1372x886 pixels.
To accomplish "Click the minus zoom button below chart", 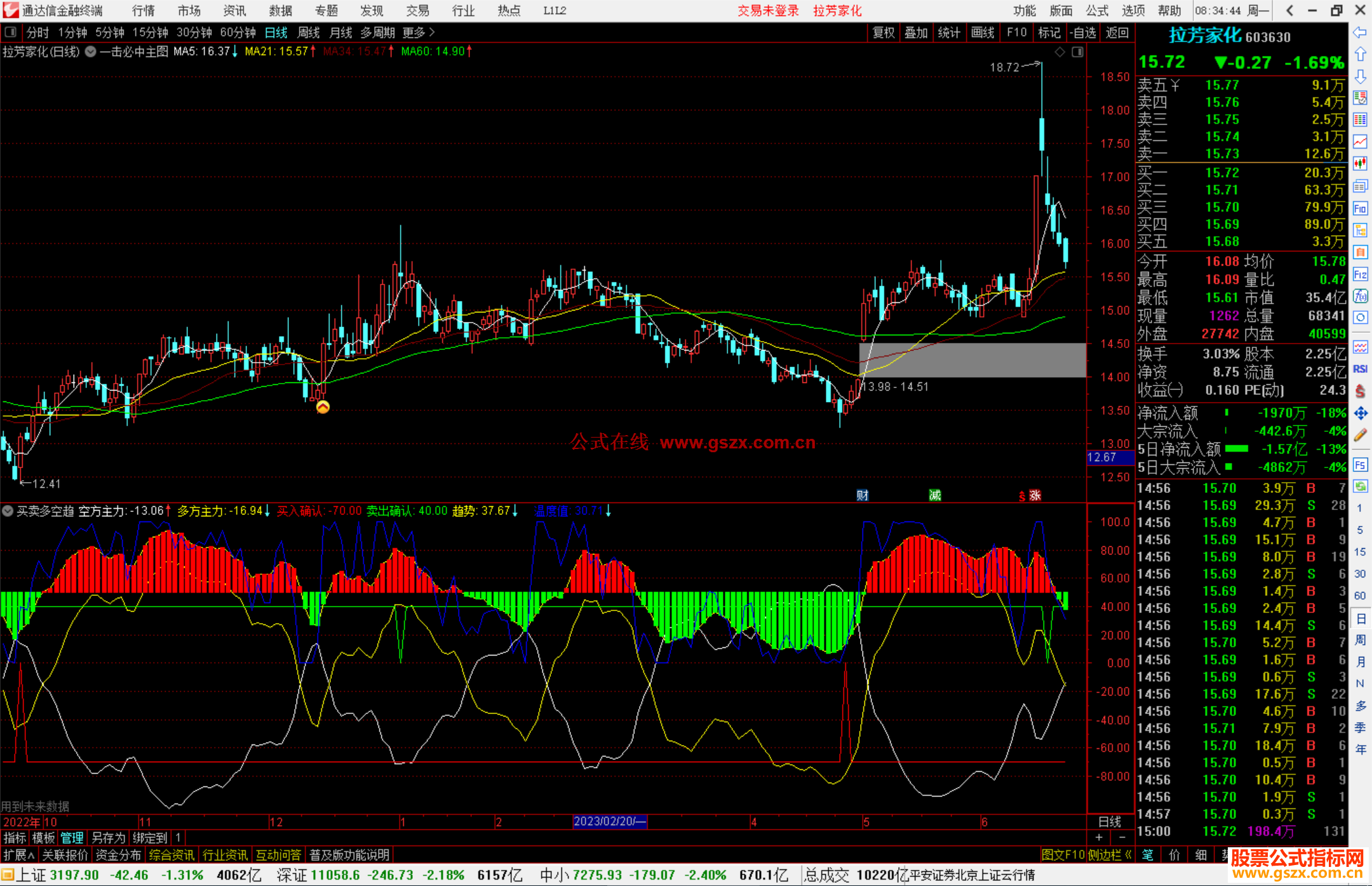I will pos(1122,837).
